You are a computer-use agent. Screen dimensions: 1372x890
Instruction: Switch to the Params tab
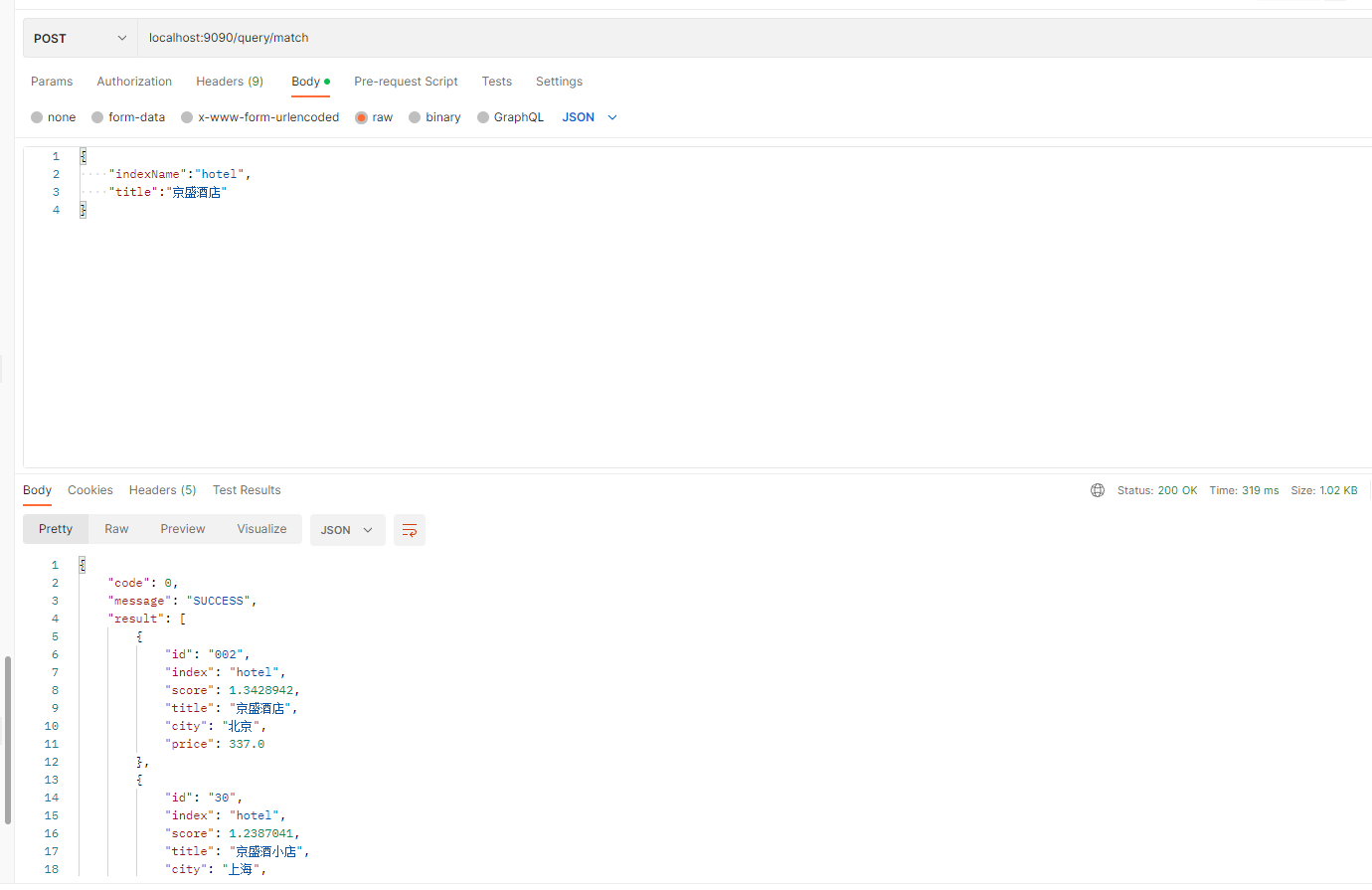(52, 82)
